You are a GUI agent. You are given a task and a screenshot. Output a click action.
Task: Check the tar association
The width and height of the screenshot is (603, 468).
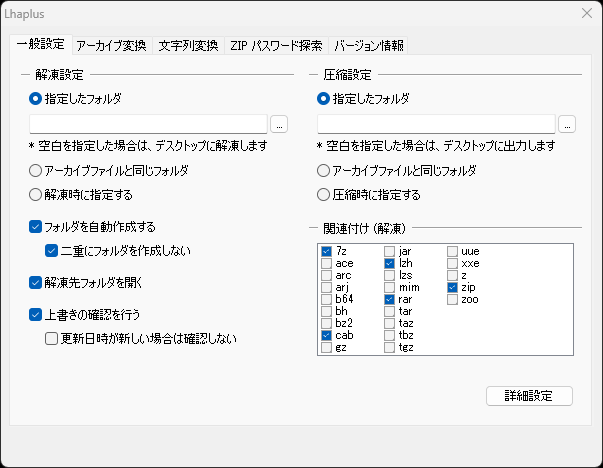pos(390,311)
